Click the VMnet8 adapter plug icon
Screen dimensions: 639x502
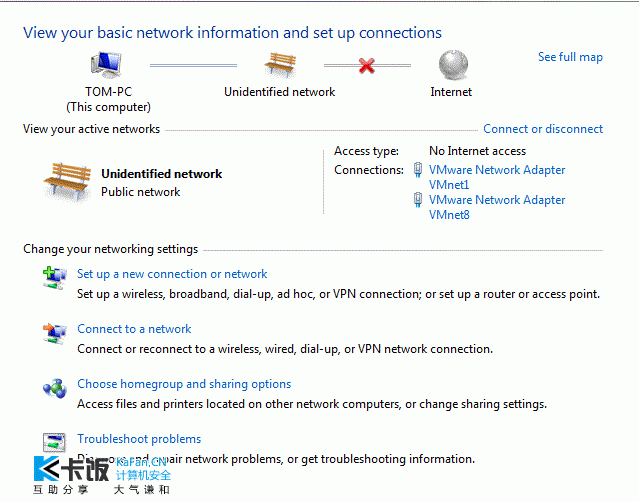[x=418, y=200]
